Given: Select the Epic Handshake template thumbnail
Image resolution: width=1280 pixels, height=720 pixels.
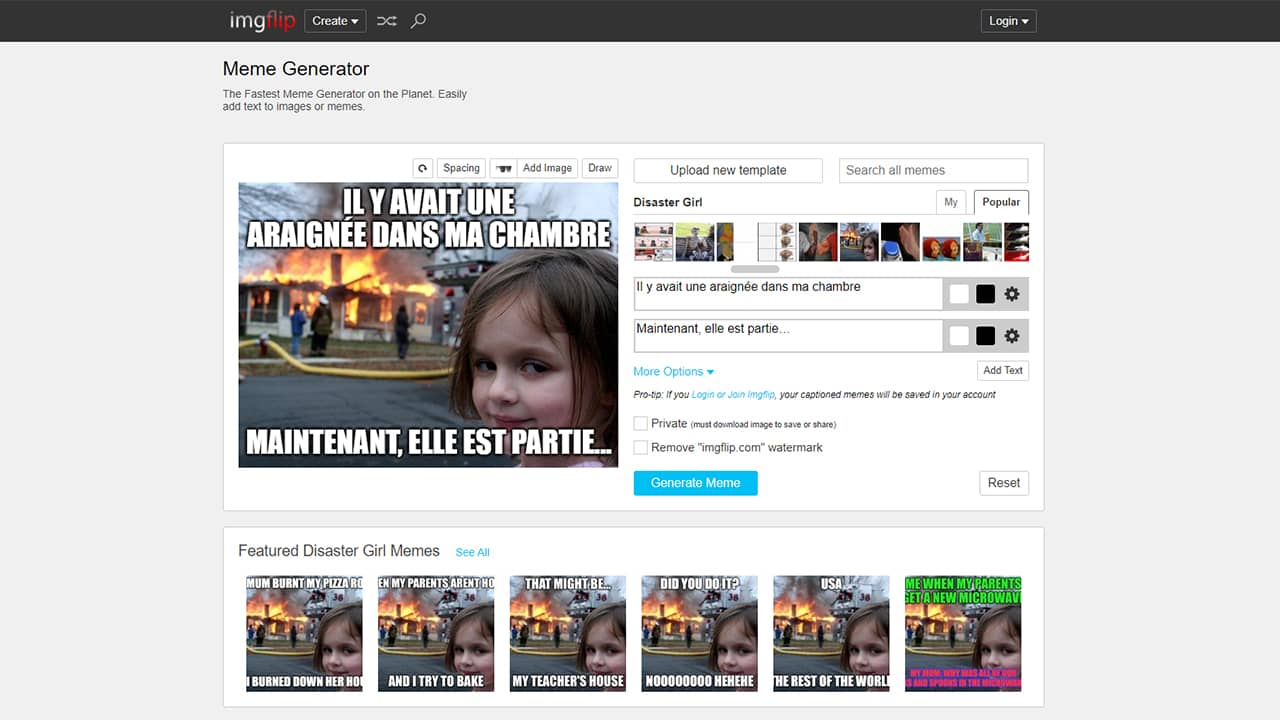Looking at the screenshot, I should [x=818, y=242].
